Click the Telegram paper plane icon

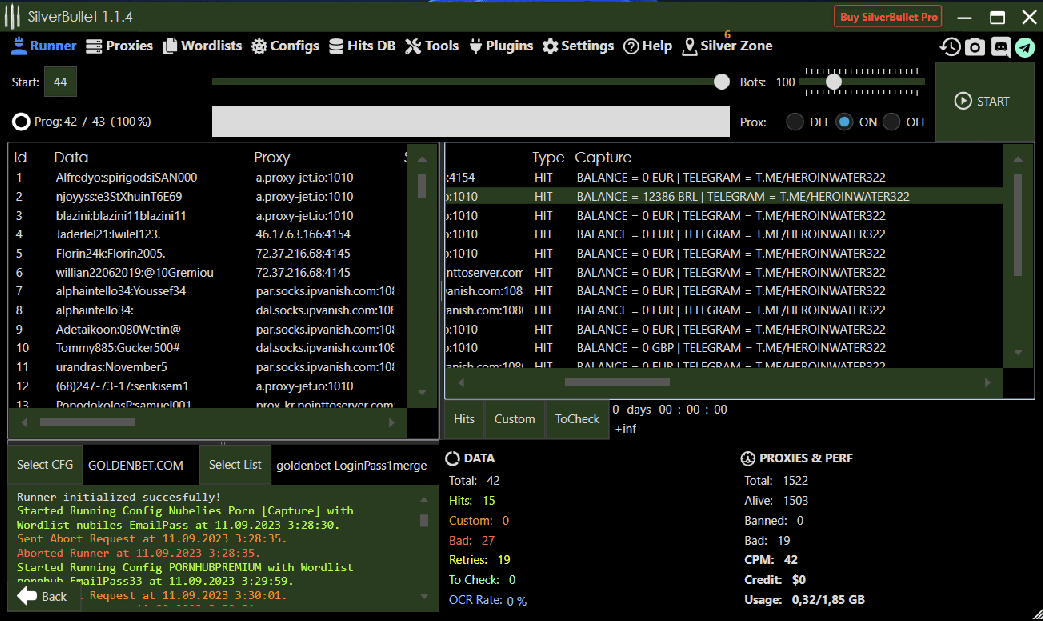[x=1024, y=47]
